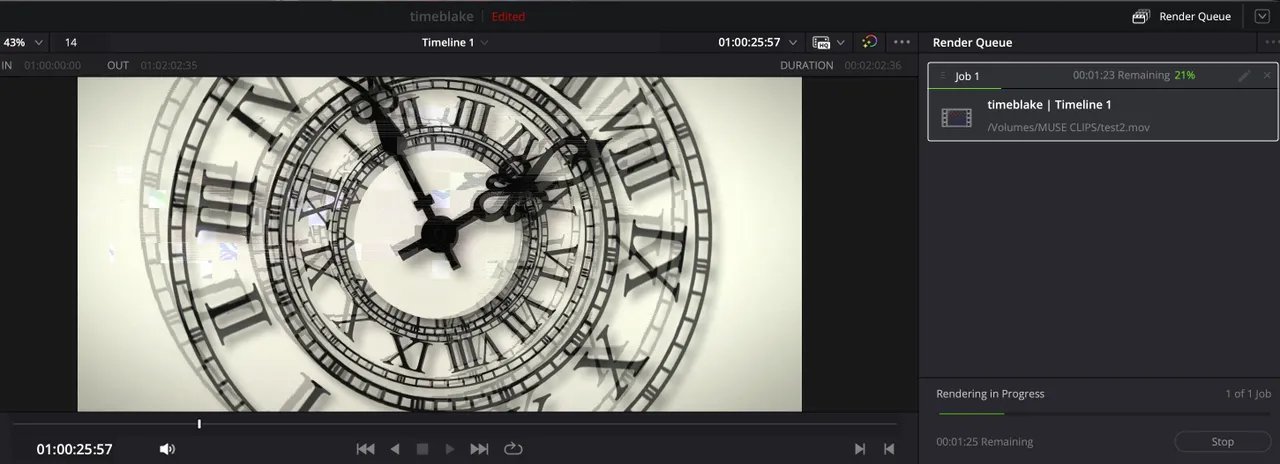Select the Job 1 header
The image size is (1280, 464).
coord(1102,76)
